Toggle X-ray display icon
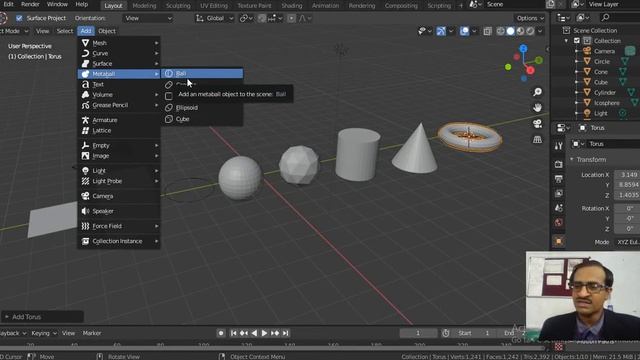This screenshot has height=360, width=640. coord(487,31)
